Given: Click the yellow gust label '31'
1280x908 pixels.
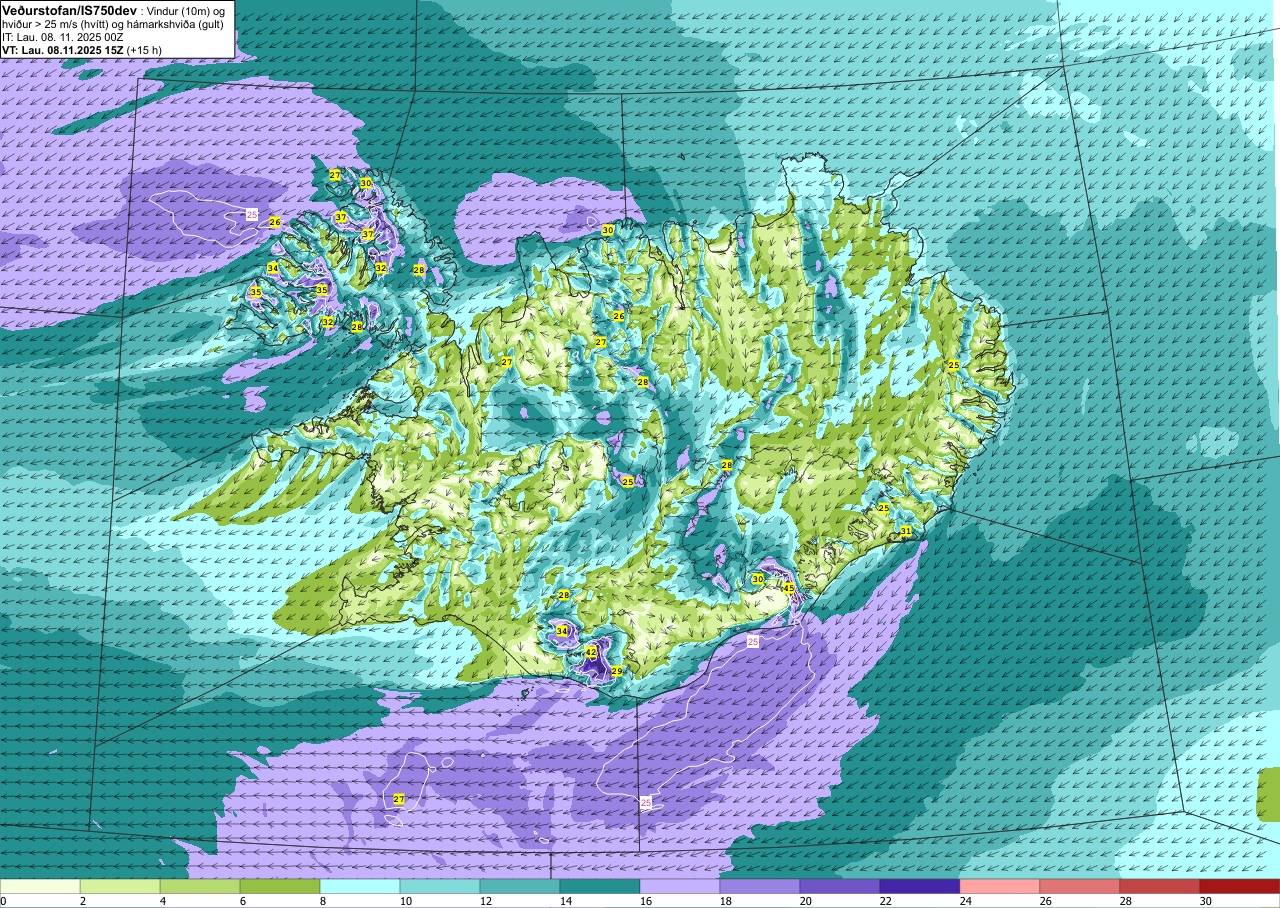Looking at the screenshot, I should 905,531.
